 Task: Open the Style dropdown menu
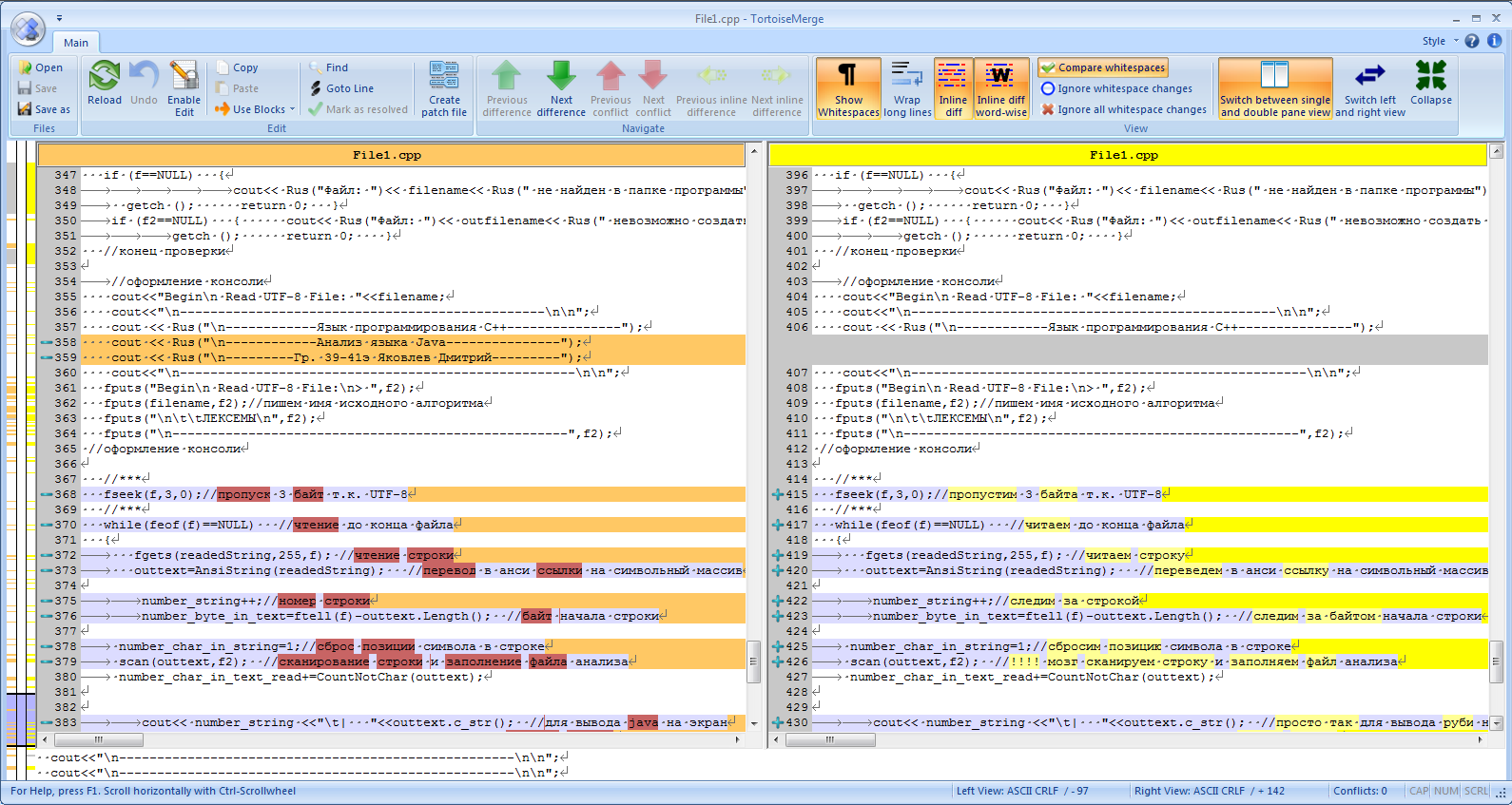[1440, 41]
